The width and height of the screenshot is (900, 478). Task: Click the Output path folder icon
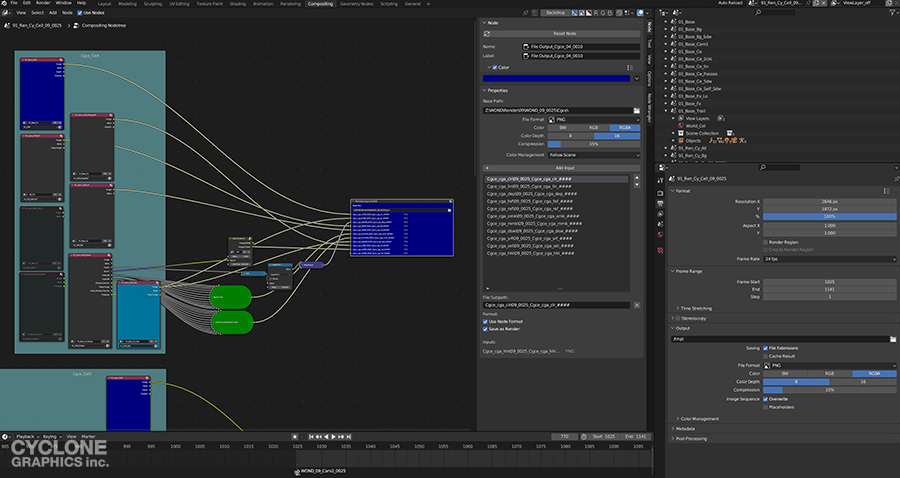pyautogui.click(x=892, y=339)
